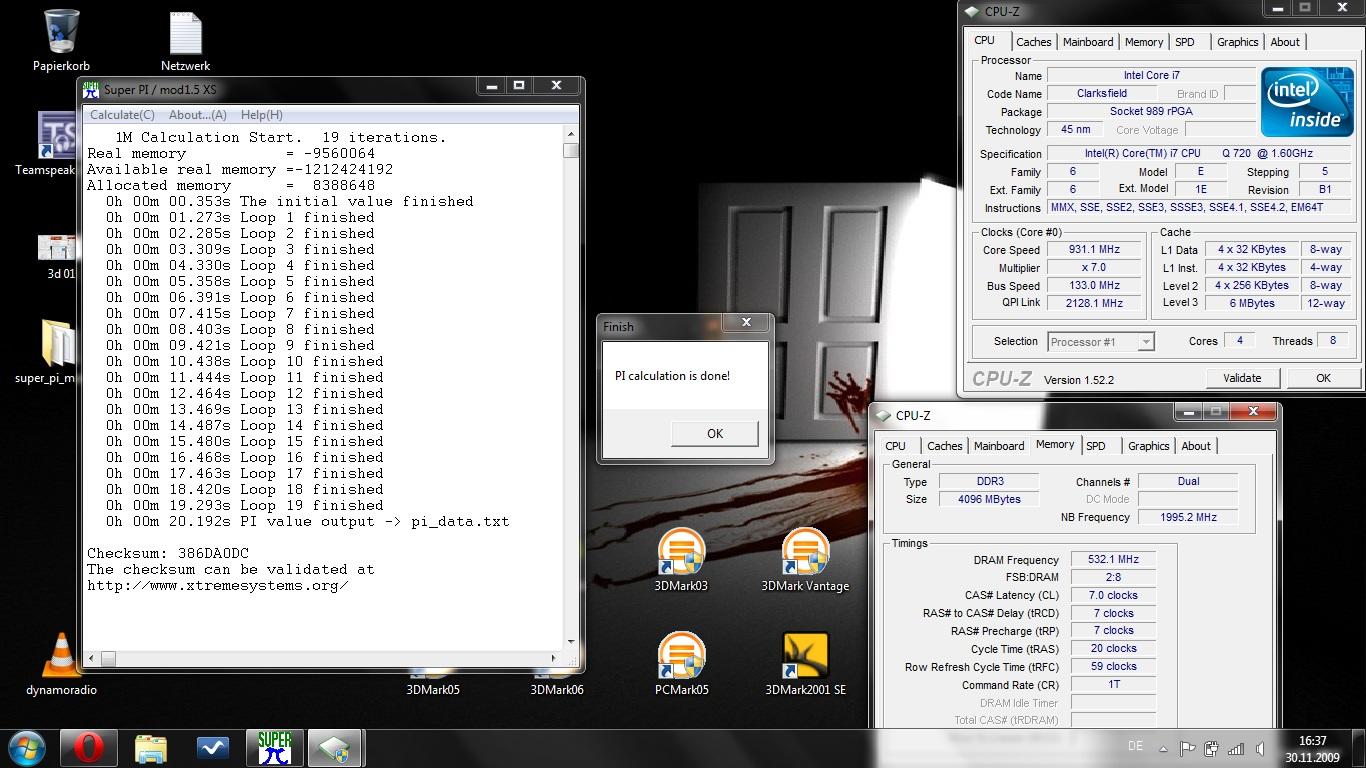Viewport: 1366px width, 768px height.
Task: Switch to CPU tab in lower CPU-Z
Action: (896, 446)
